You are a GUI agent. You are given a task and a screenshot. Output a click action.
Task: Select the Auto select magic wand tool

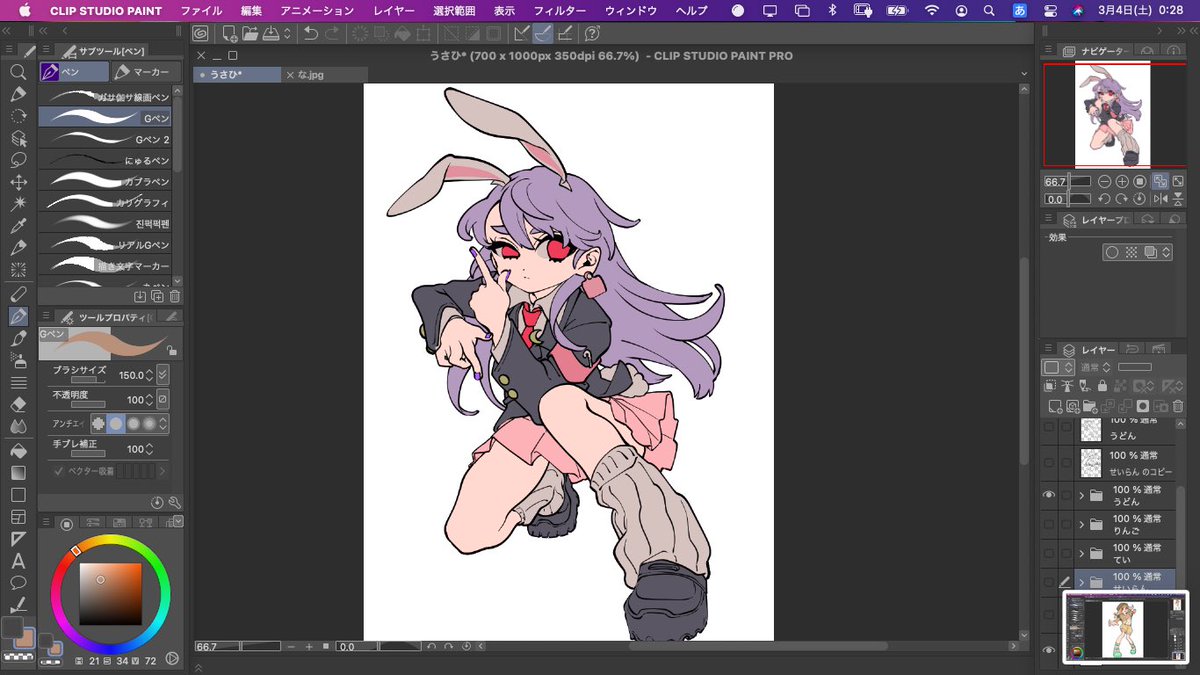click(x=18, y=204)
